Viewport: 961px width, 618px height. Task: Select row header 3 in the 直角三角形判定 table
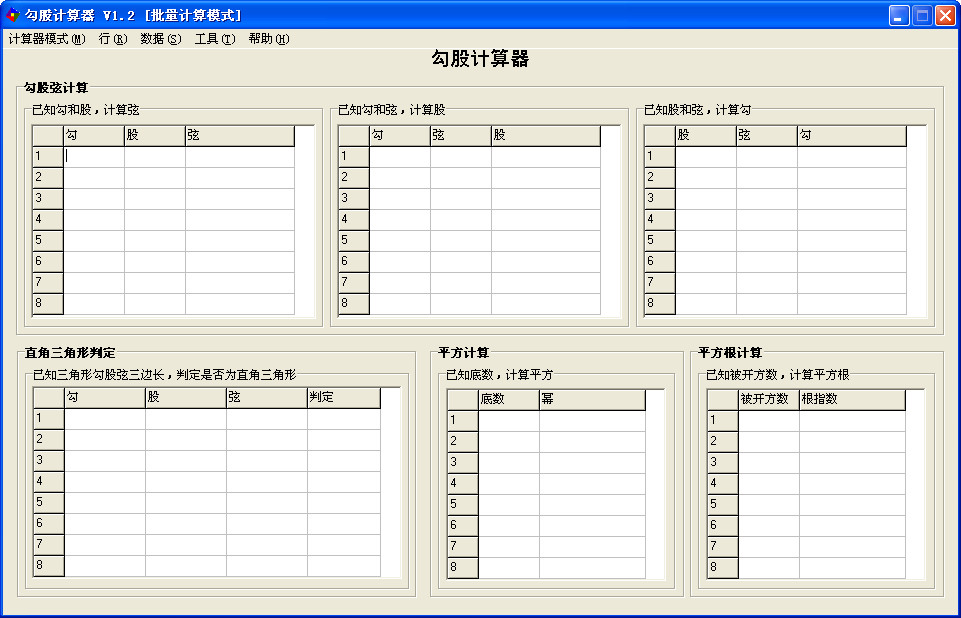click(46, 460)
